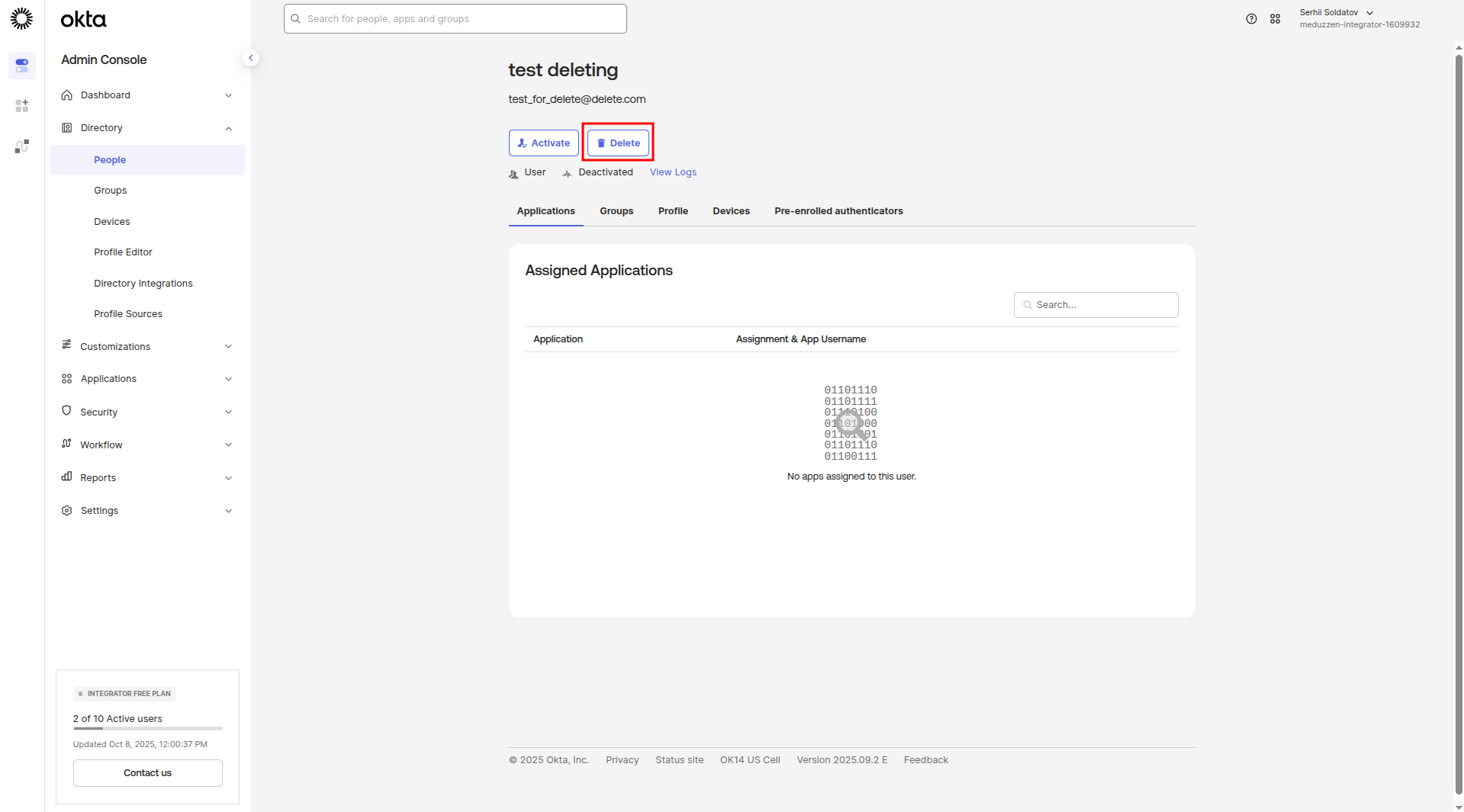Click the Security shield icon
The image size is (1464, 812).
tap(66, 411)
